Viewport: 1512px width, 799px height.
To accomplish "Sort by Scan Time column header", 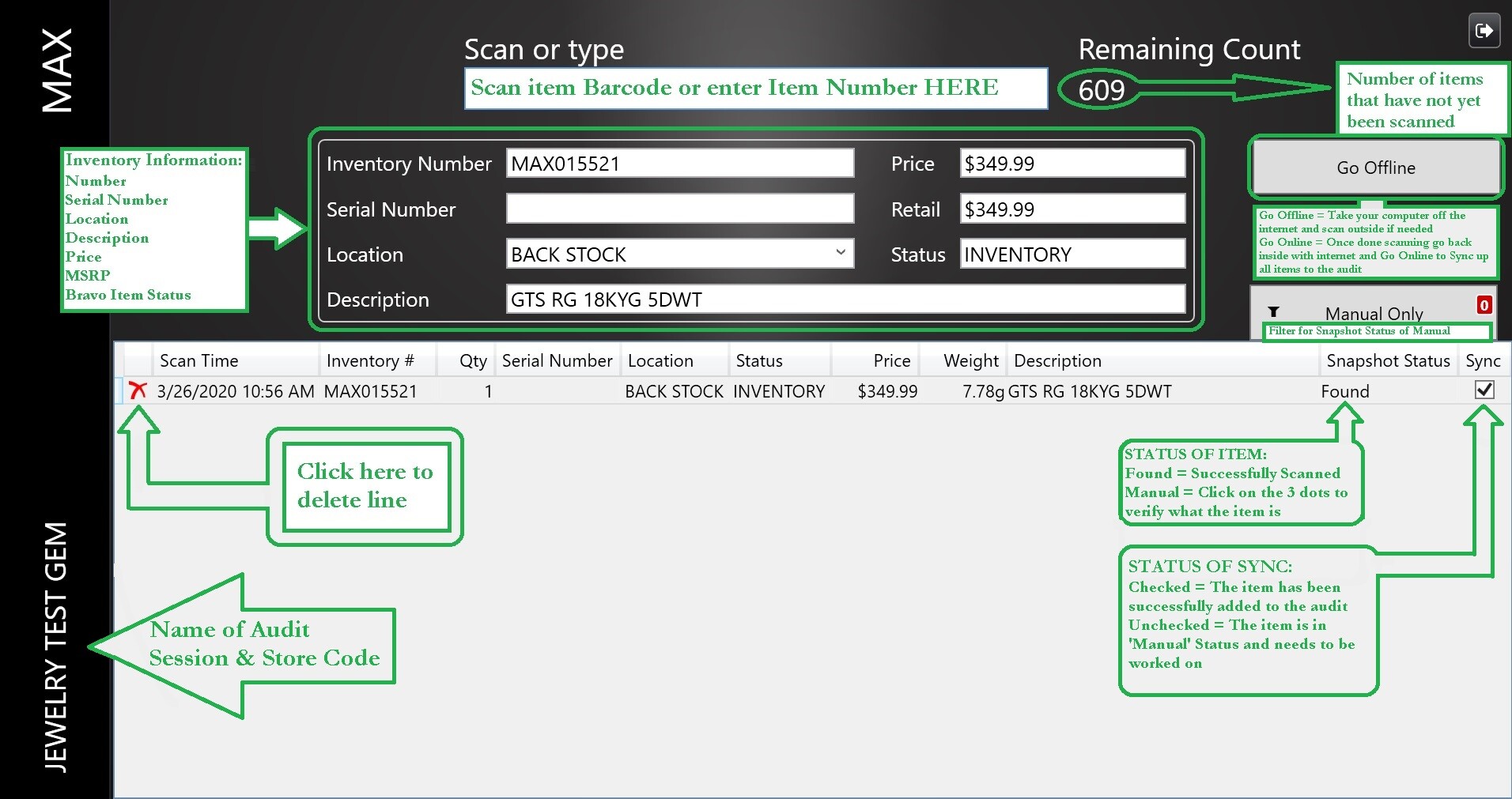I will click(198, 360).
